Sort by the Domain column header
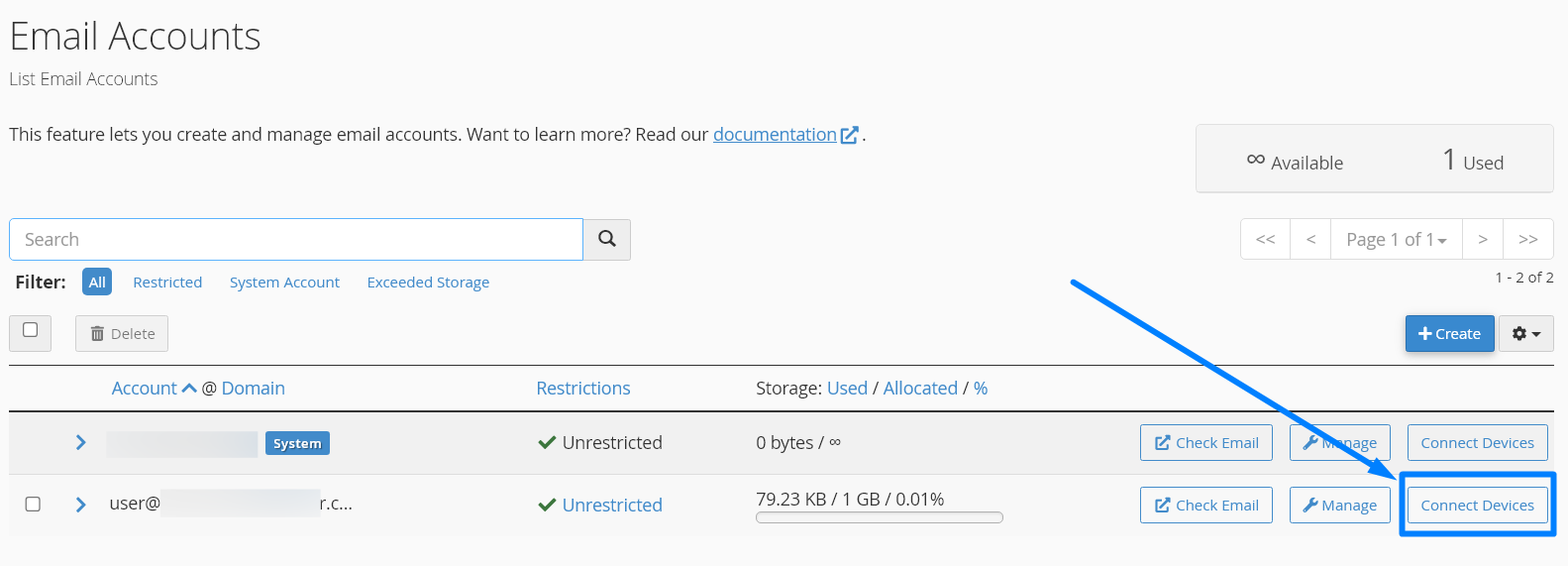 tap(254, 389)
